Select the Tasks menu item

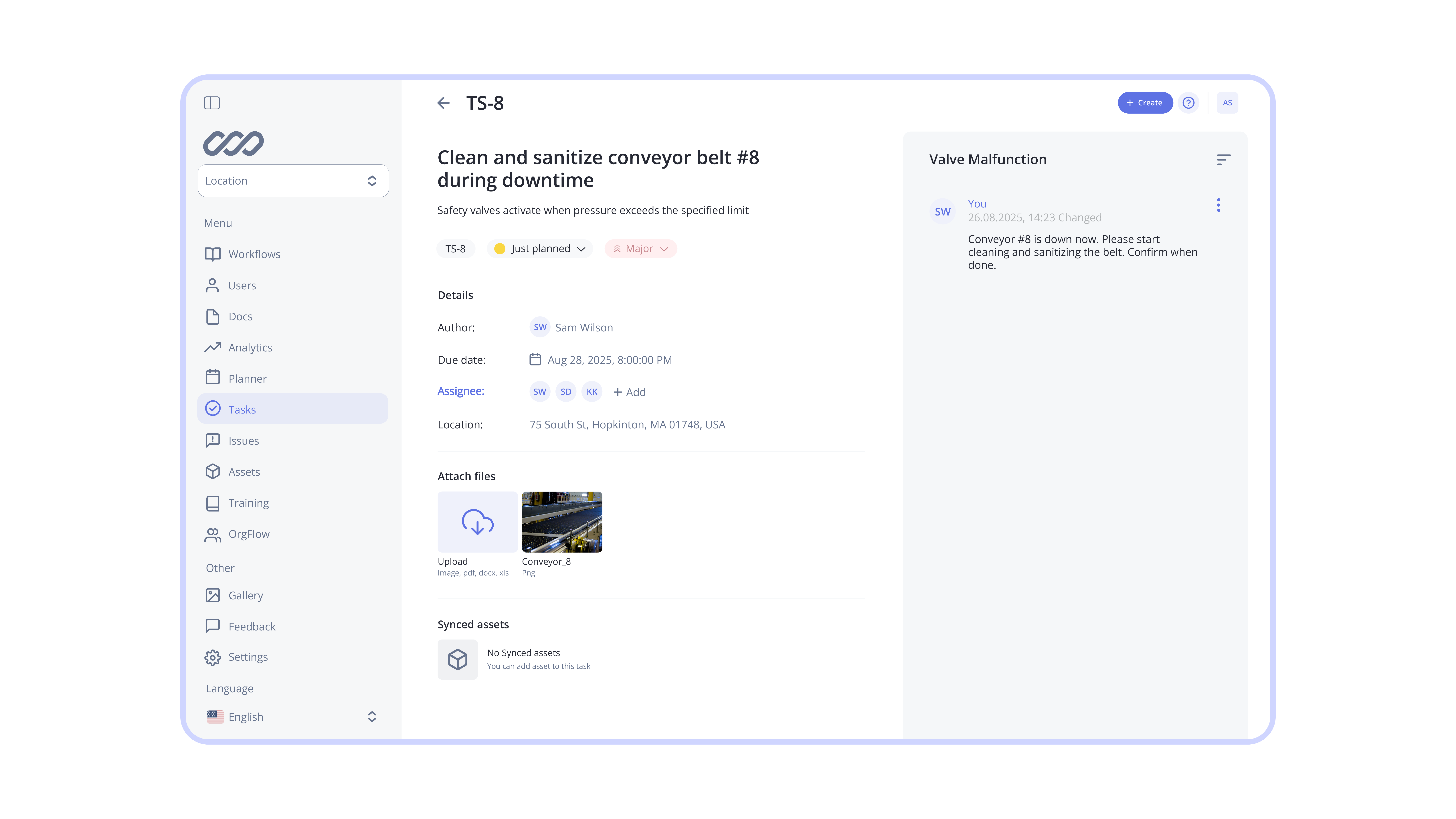[x=293, y=409]
